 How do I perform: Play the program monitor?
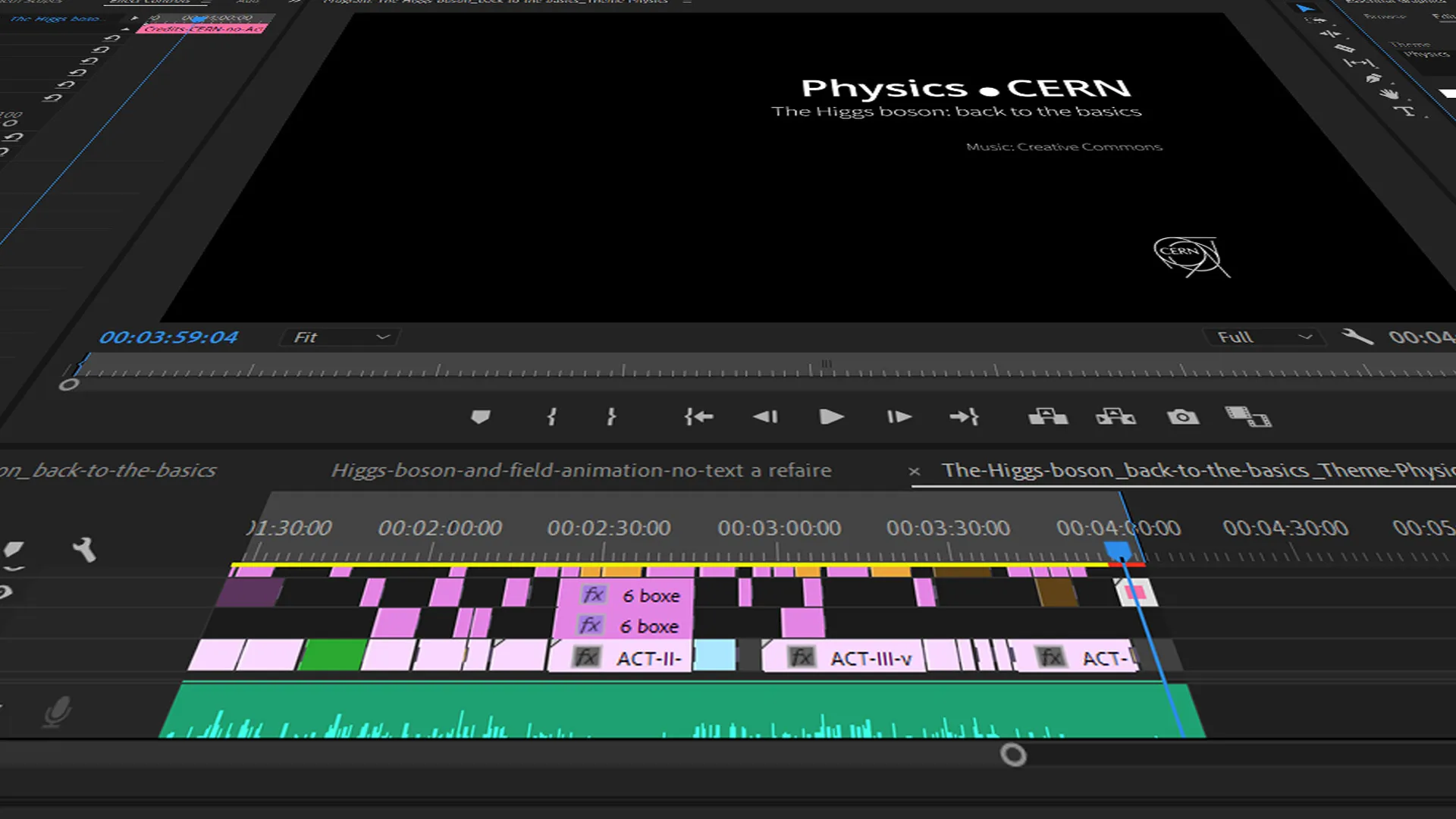click(831, 416)
